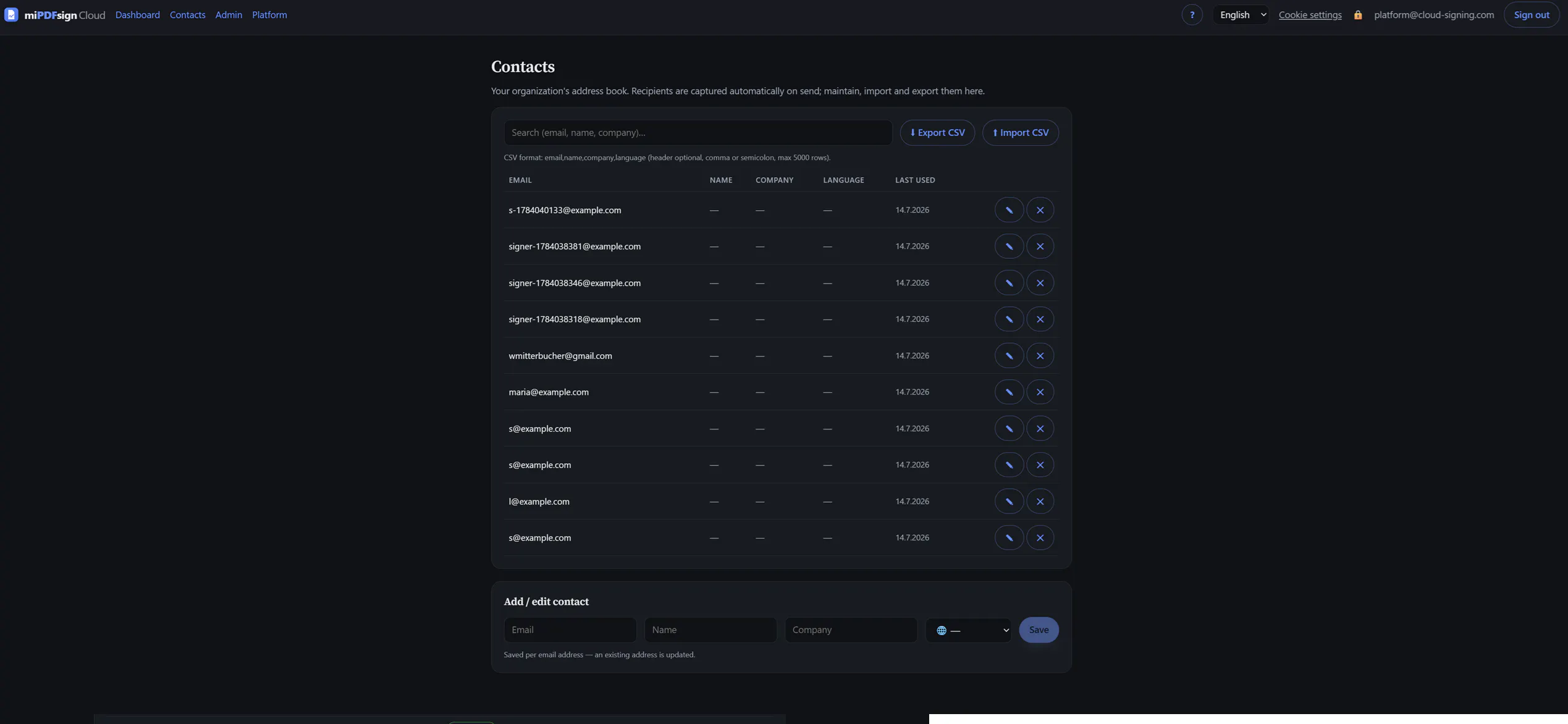1568x724 pixels.
Task: Select the l@example.com email text
Action: coord(539,502)
